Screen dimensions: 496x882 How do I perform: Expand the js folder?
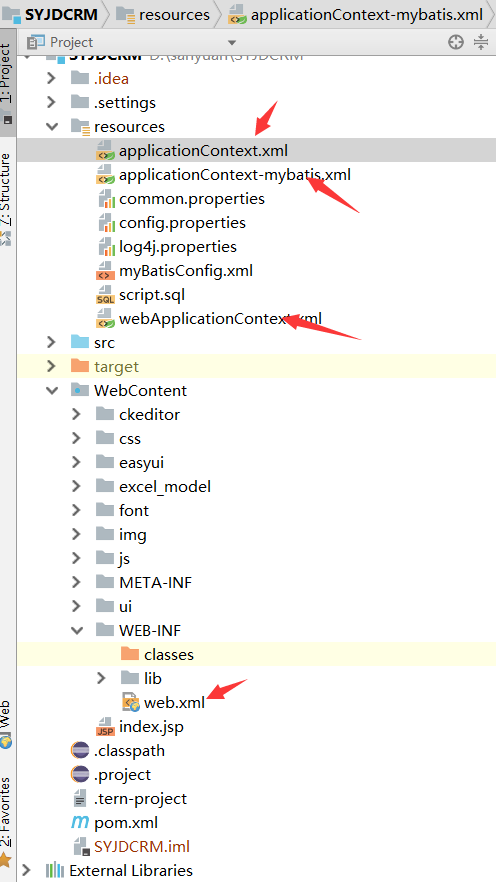(x=76, y=559)
